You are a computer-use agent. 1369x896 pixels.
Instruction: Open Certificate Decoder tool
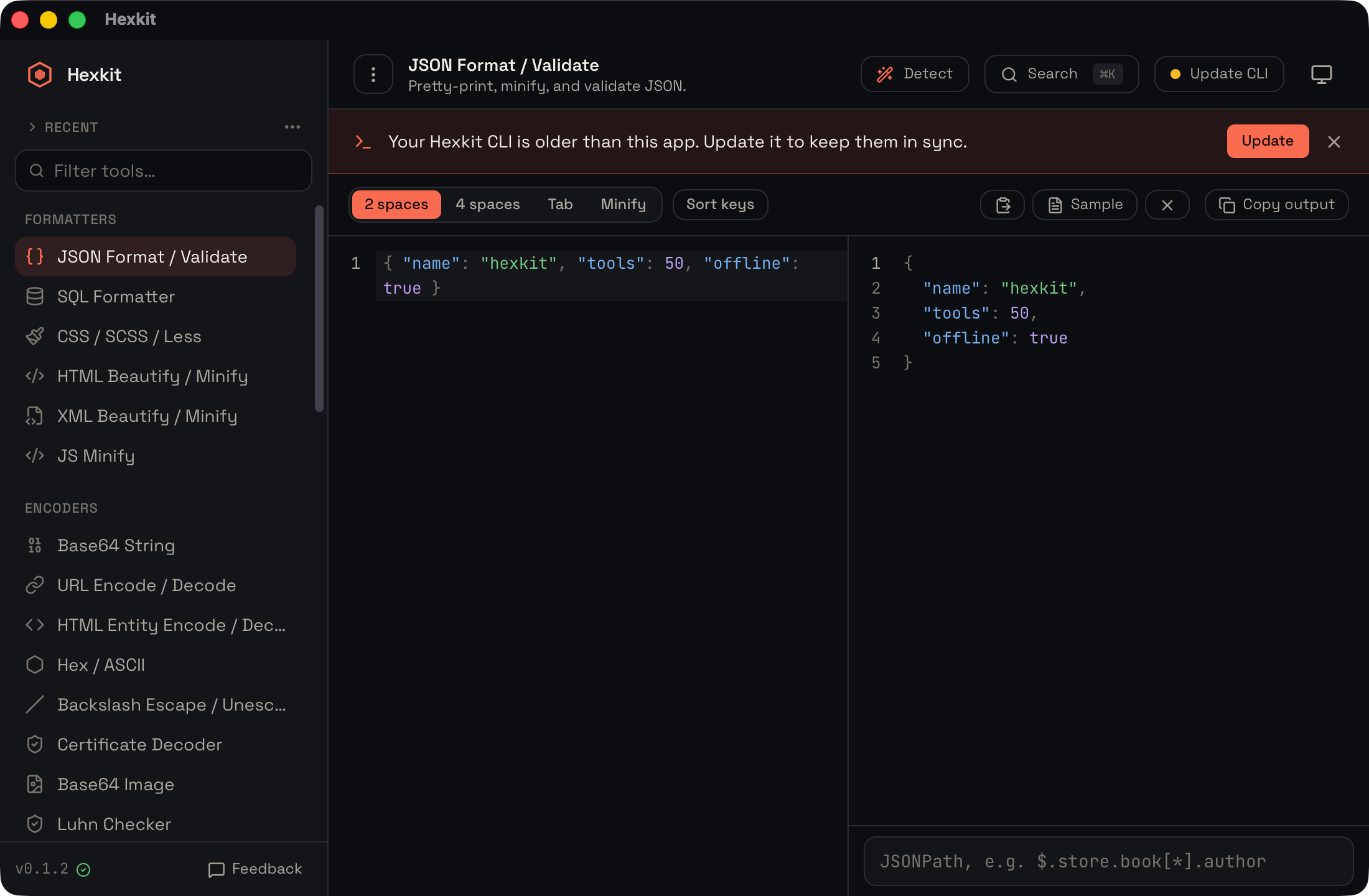pyautogui.click(x=156, y=744)
